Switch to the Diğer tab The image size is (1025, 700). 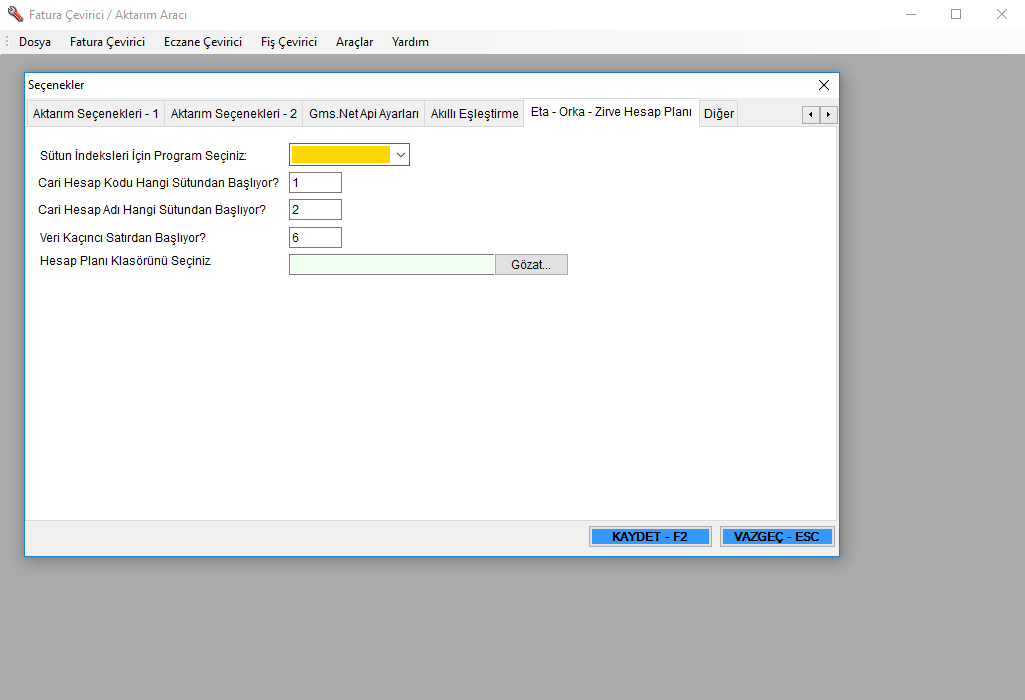[x=718, y=114]
